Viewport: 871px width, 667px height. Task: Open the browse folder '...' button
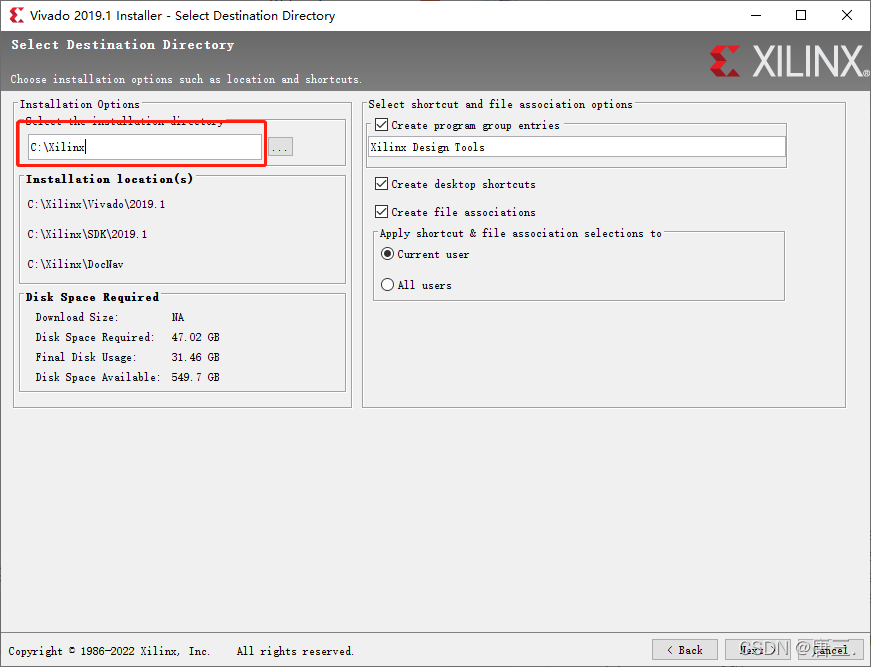pos(280,147)
